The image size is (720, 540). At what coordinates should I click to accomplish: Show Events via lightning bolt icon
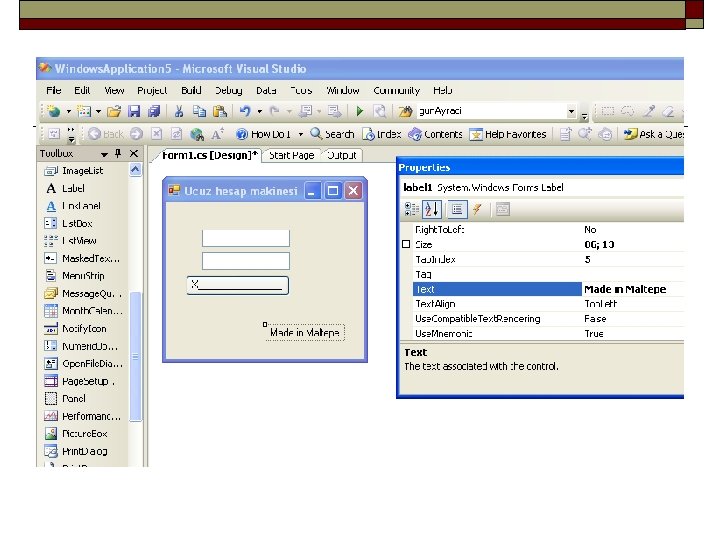[477, 209]
